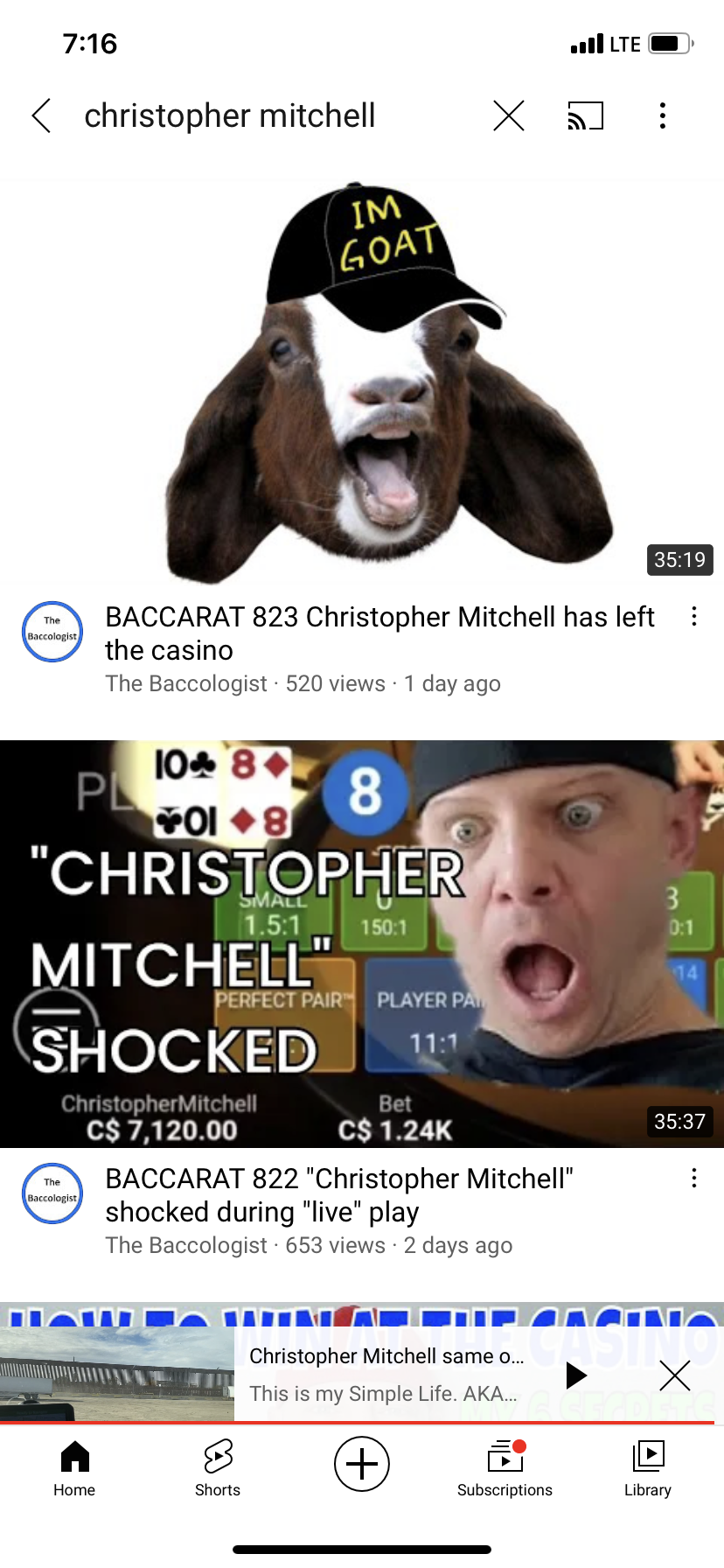Close the miniplayer
724x1568 pixels.
point(675,1375)
